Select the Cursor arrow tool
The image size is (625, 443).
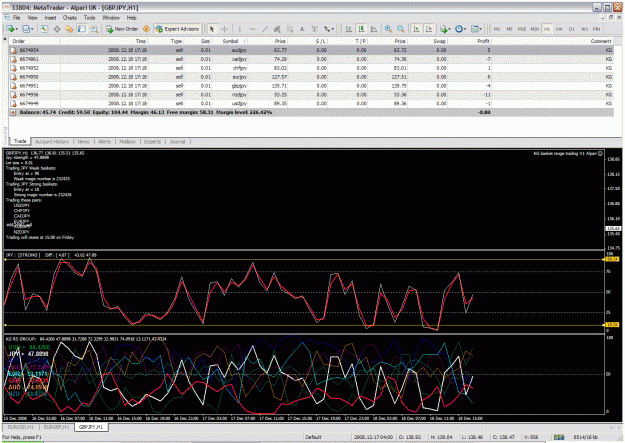pos(212,29)
